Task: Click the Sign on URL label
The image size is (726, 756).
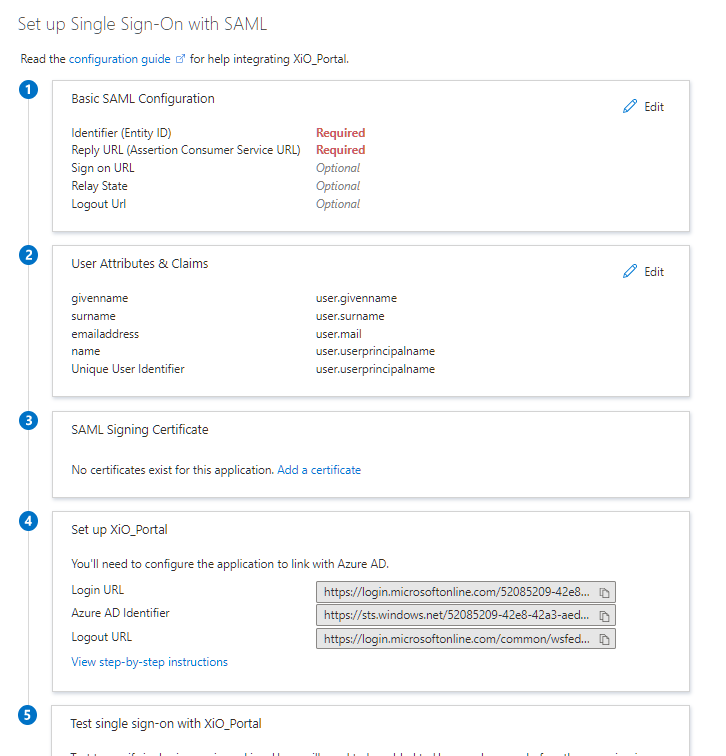Action: pyautogui.click(x=103, y=168)
